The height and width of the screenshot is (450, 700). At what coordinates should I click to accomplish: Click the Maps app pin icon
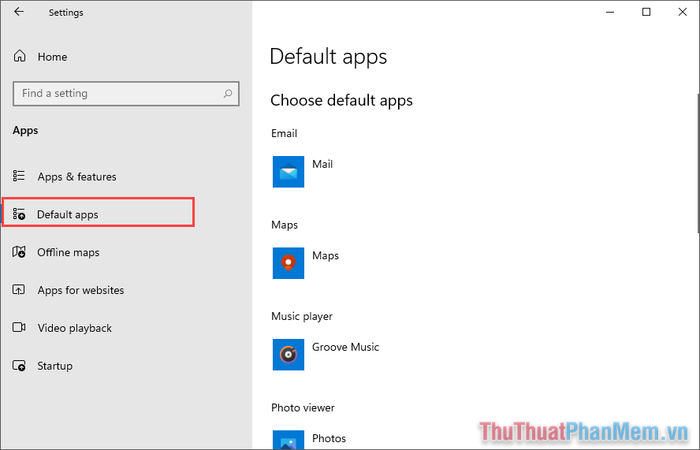tap(288, 263)
